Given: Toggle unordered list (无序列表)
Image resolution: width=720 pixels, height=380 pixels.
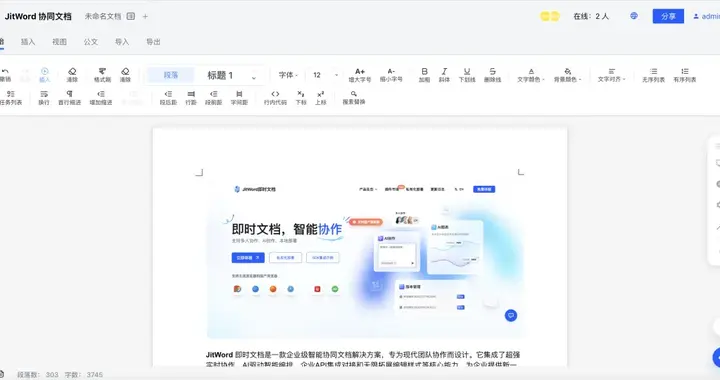Looking at the screenshot, I should (653, 75).
